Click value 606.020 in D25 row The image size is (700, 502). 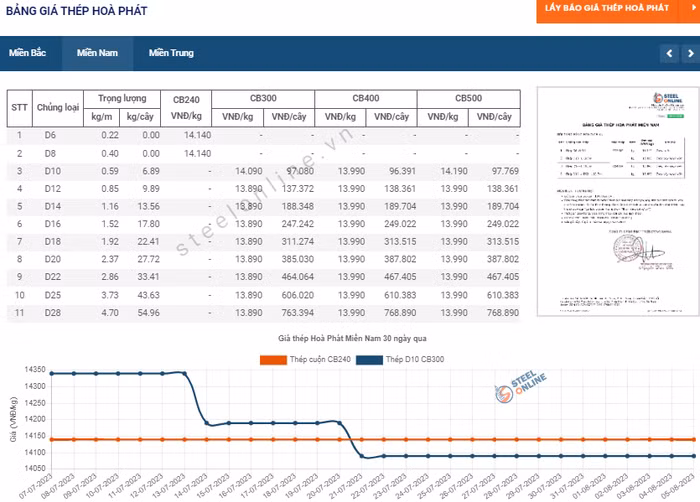pos(298,295)
